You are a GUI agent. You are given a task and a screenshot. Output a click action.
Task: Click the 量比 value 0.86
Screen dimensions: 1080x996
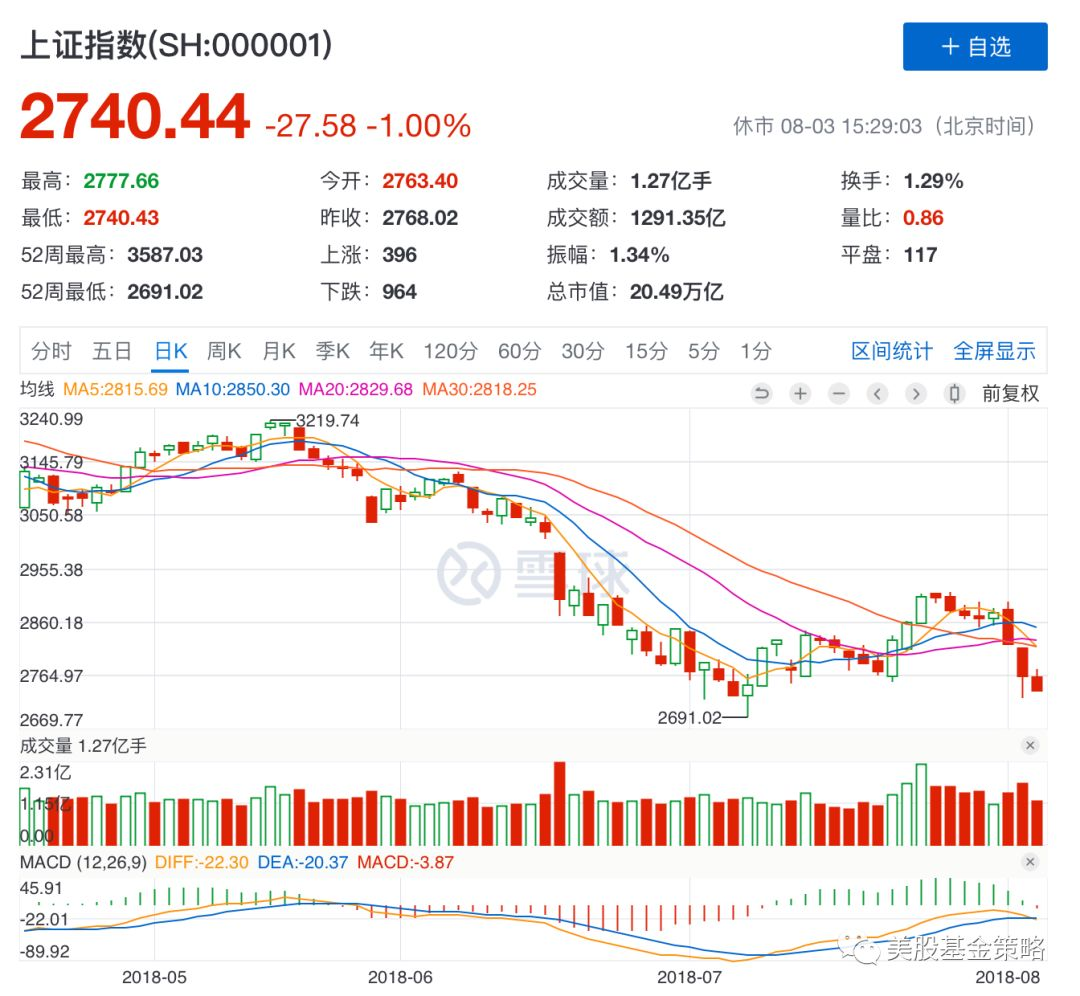[x=923, y=218]
